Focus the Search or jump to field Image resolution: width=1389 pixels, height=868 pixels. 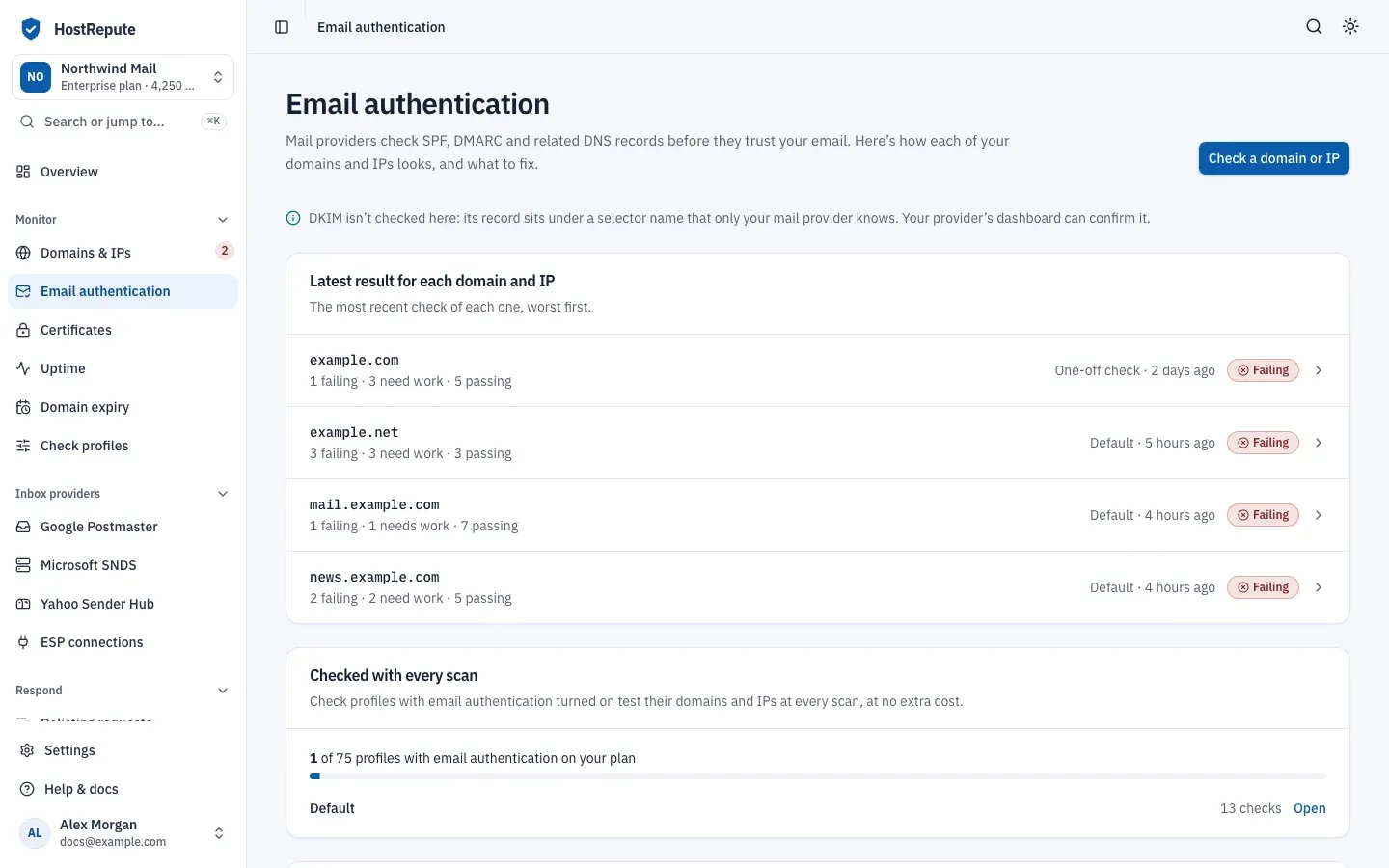(123, 122)
